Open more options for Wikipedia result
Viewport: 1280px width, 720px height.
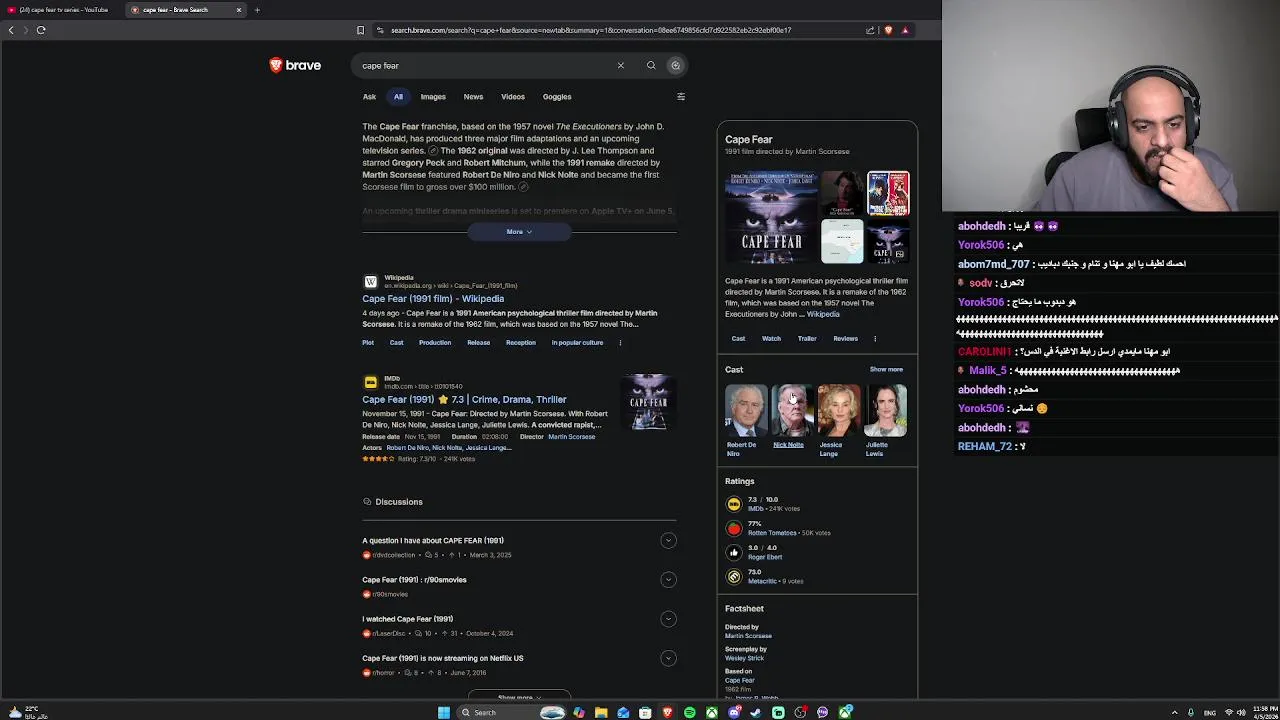coord(620,342)
